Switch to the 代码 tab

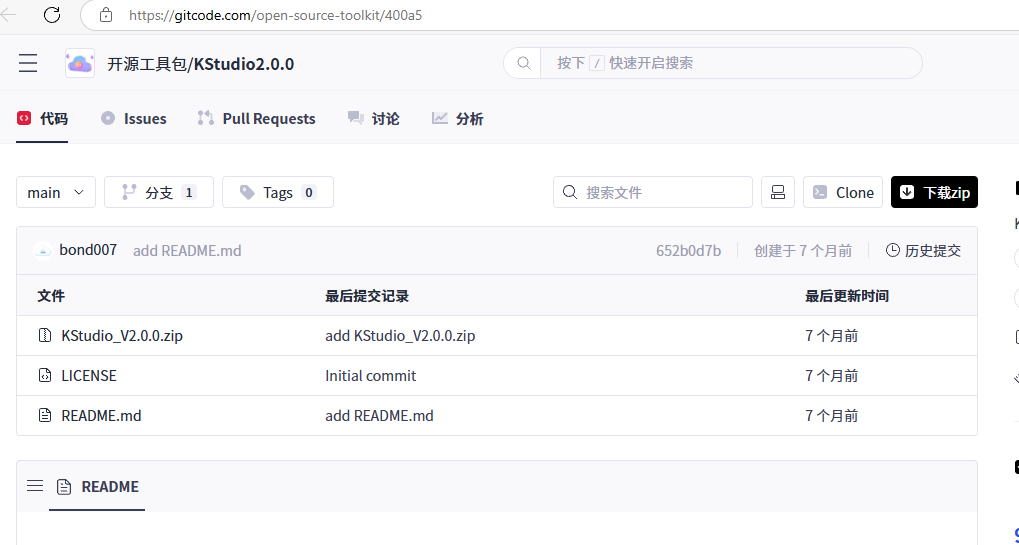(42, 118)
